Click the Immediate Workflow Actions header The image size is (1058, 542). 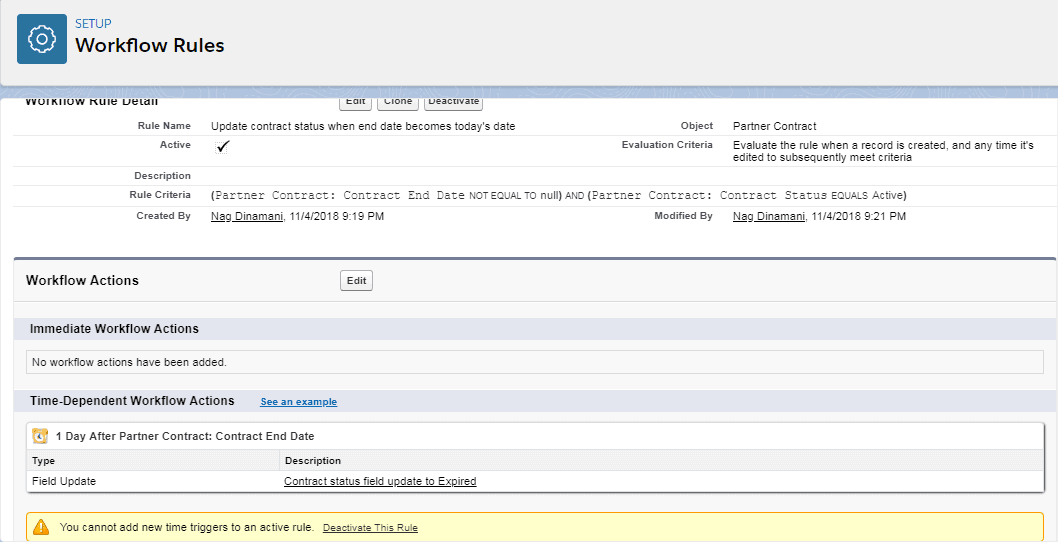114,329
